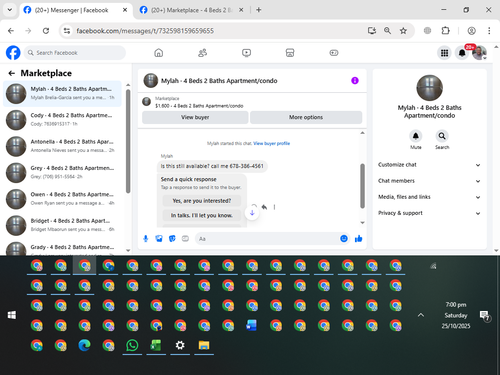Open the emoji picker in message box

click(344, 239)
